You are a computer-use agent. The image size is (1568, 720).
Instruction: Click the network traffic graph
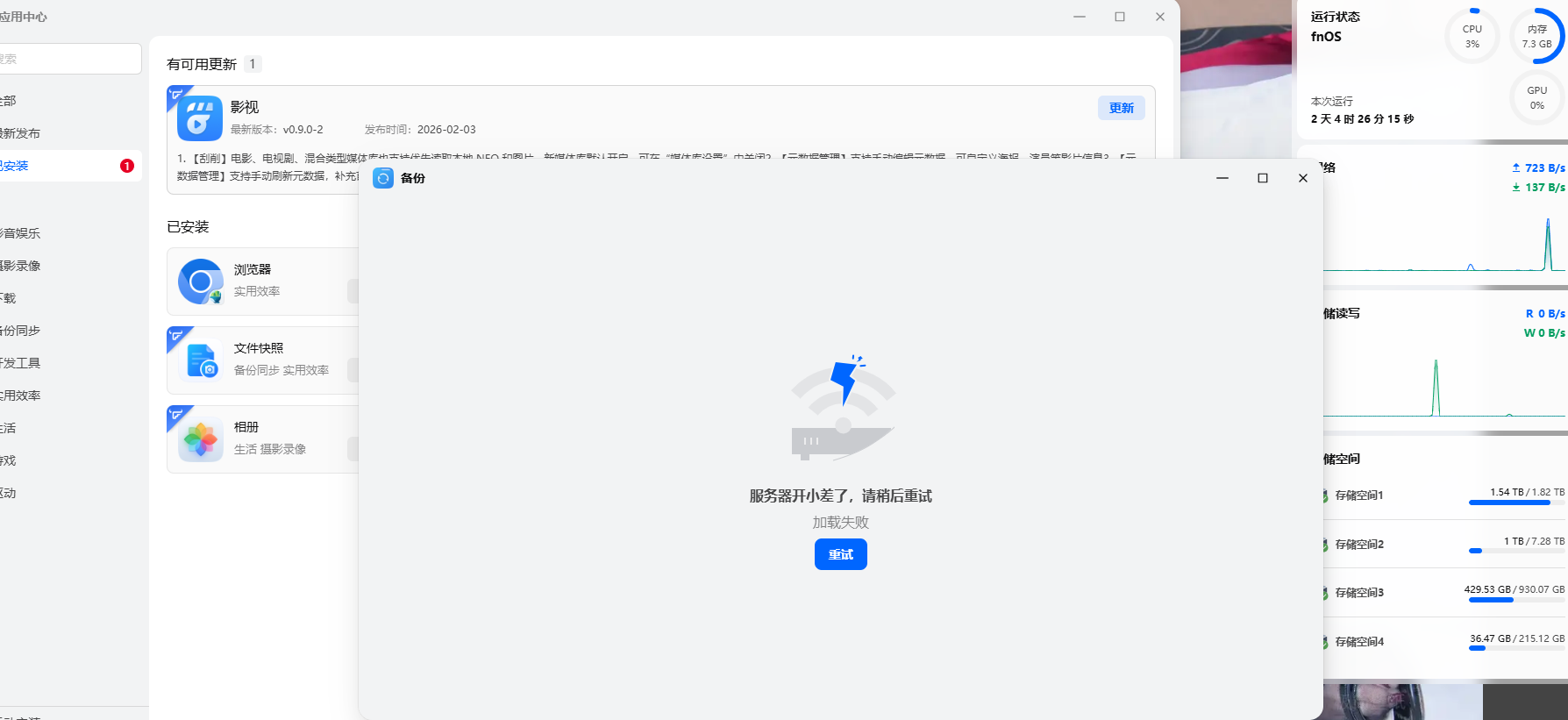(x=1444, y=243)
